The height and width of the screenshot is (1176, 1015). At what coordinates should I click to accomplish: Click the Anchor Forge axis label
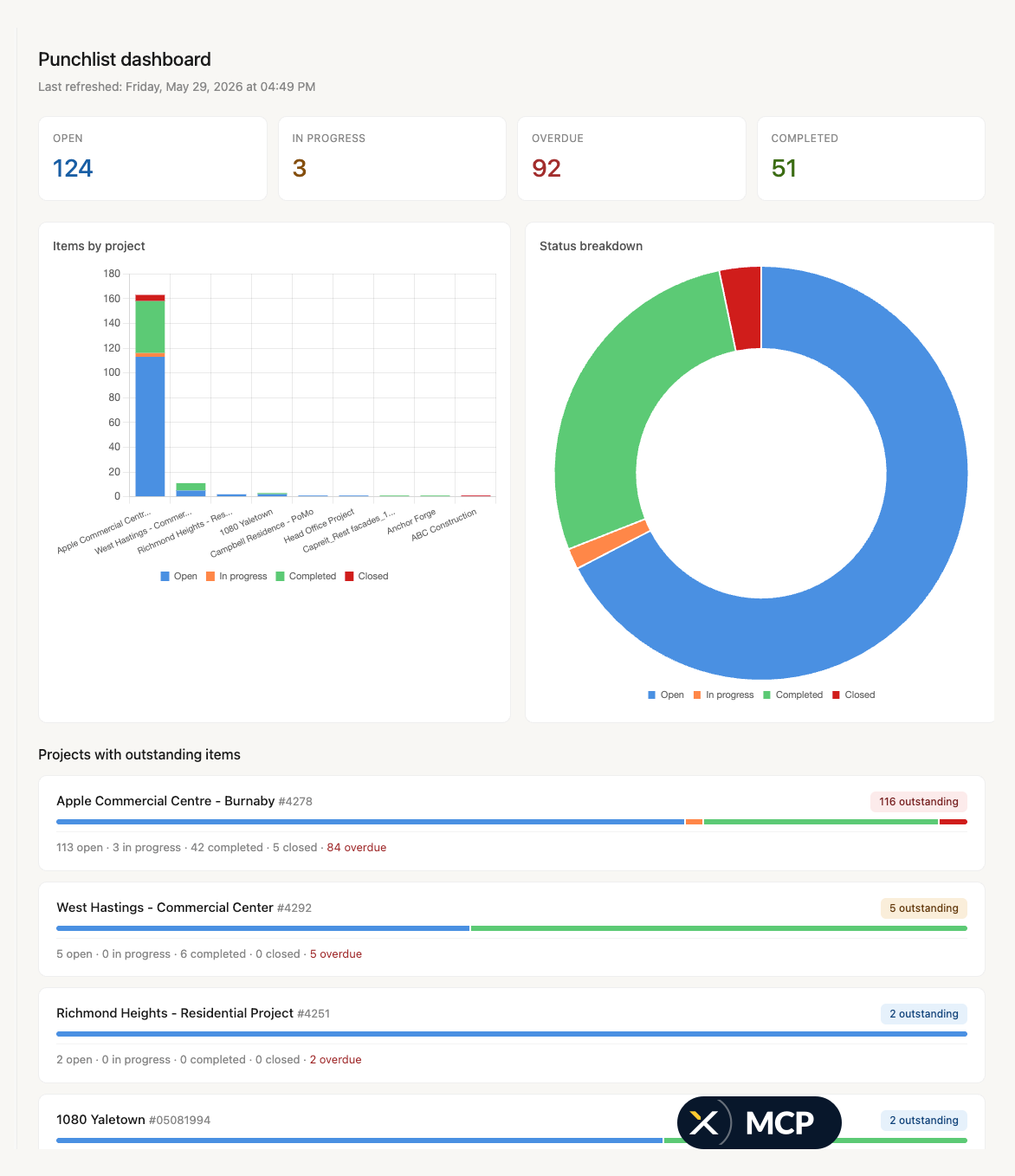pos(411,520)
